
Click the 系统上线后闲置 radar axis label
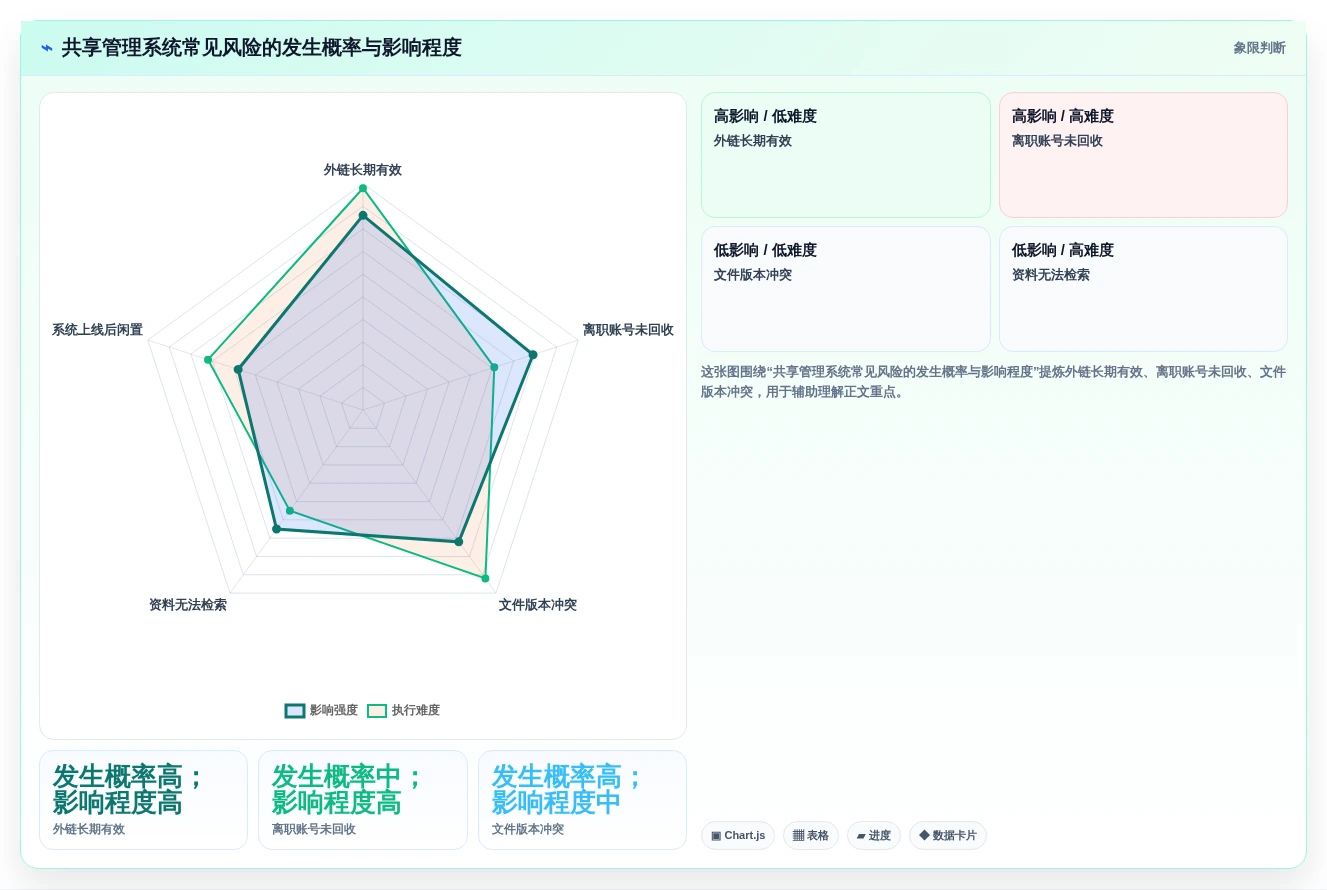(97, 330)
